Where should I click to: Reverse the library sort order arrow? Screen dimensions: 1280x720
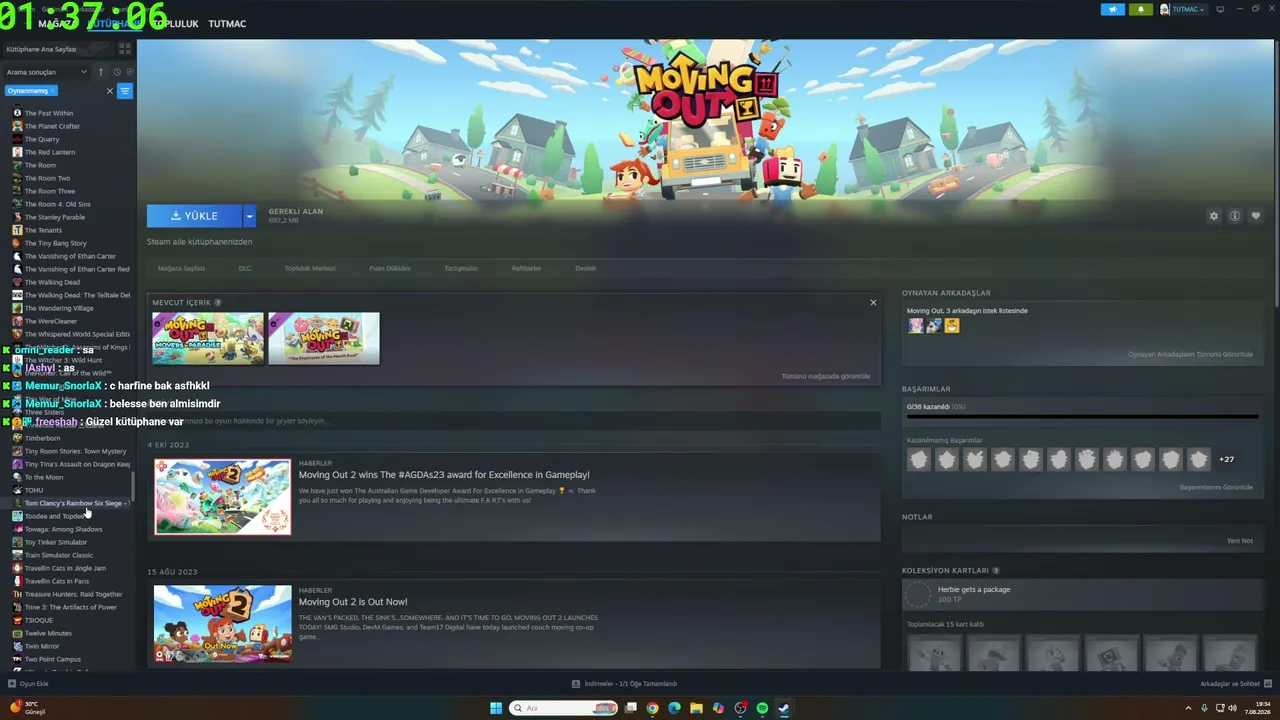click(99, 72)
